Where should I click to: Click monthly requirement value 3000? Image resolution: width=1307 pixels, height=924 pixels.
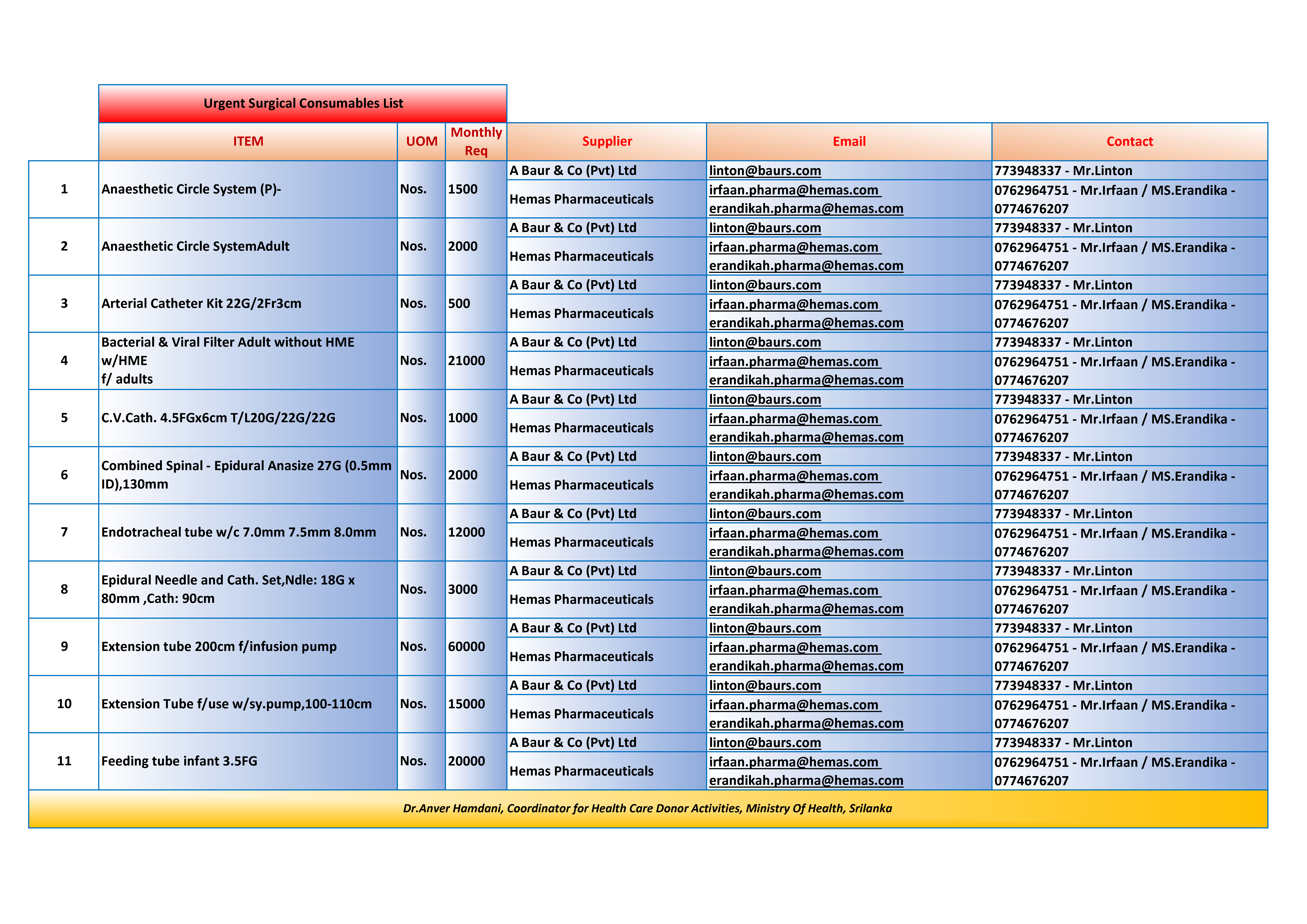476,590
